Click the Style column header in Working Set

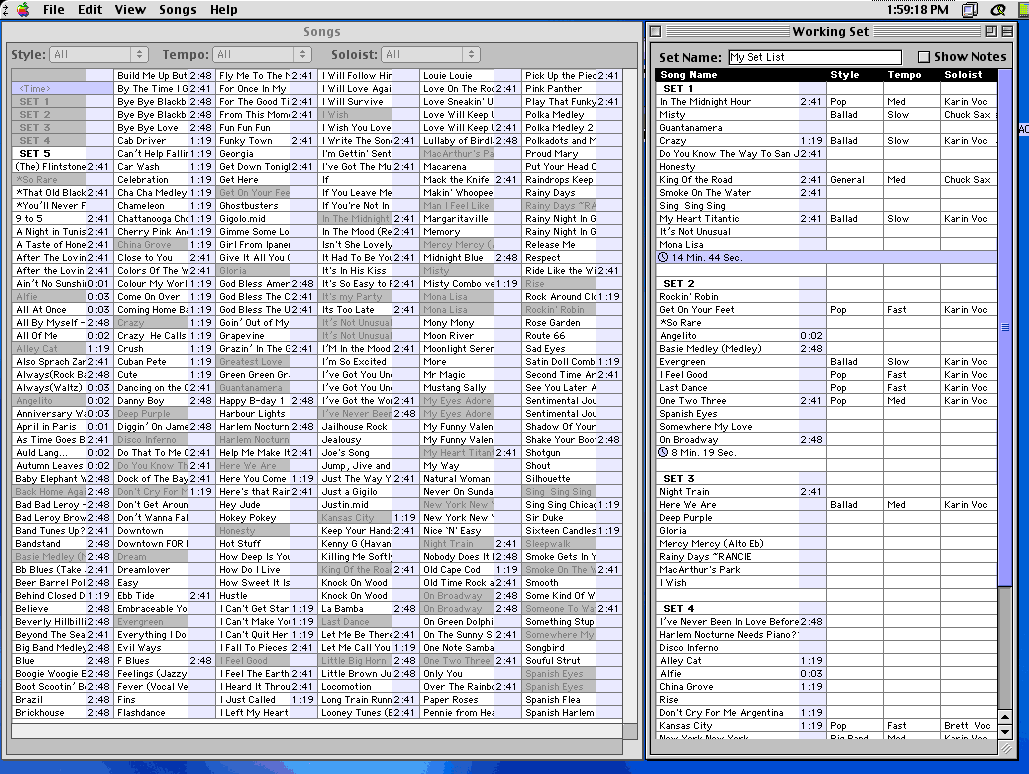coord(845,74)
